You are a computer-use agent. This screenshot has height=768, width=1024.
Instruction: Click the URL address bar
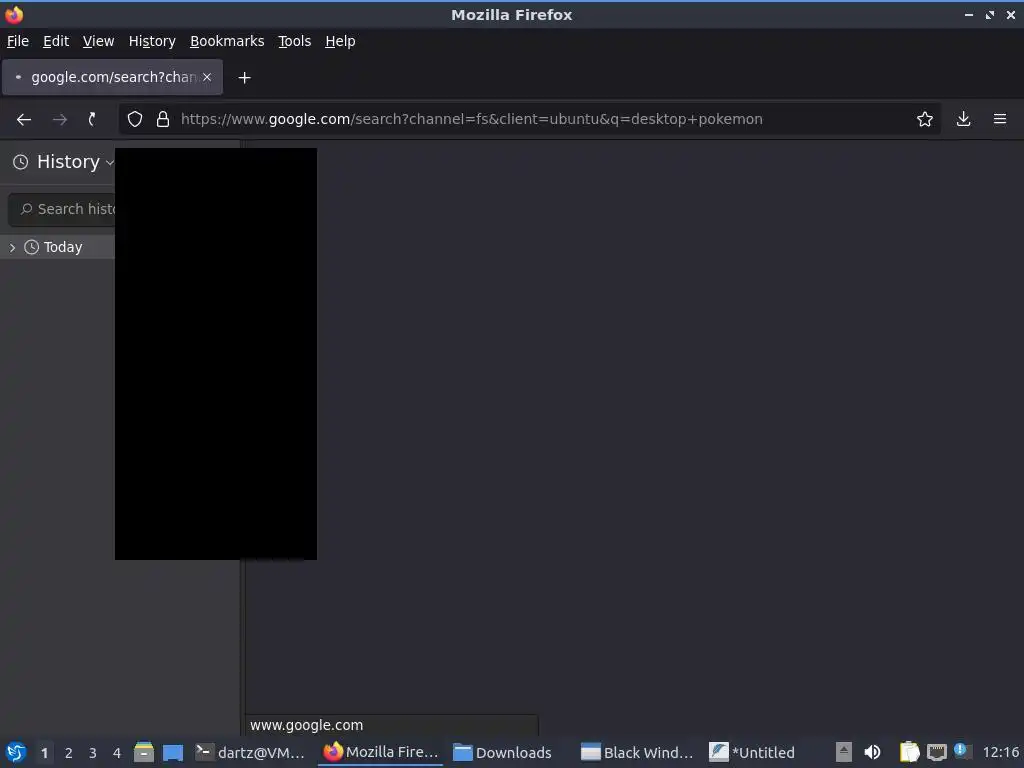pos(529,119)
